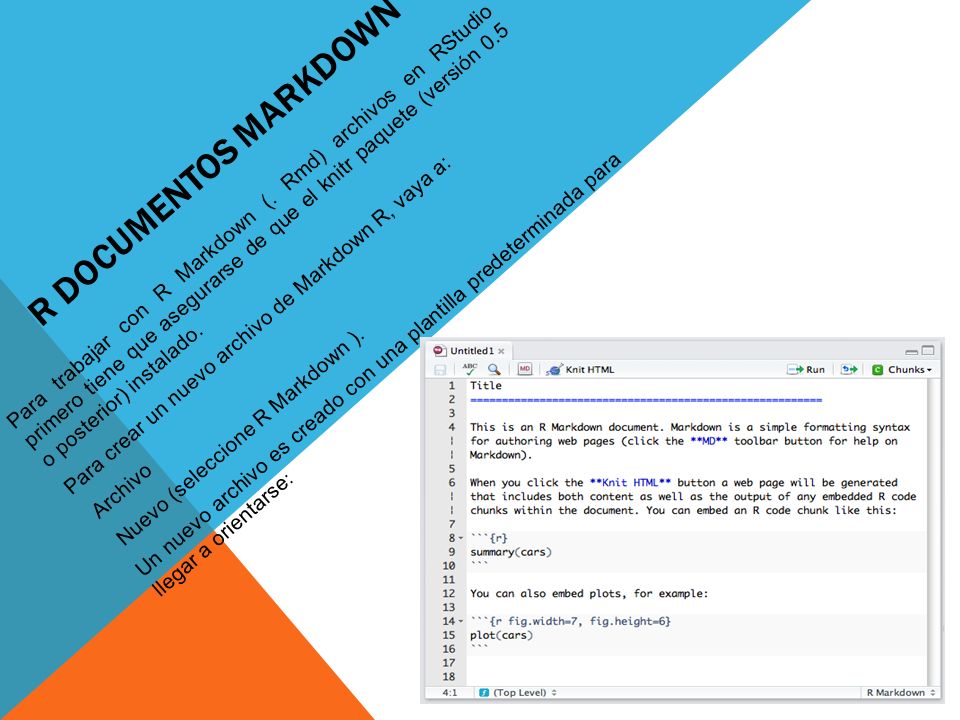
Task: Click line number 18 in gutter
Action: [449, 677]
